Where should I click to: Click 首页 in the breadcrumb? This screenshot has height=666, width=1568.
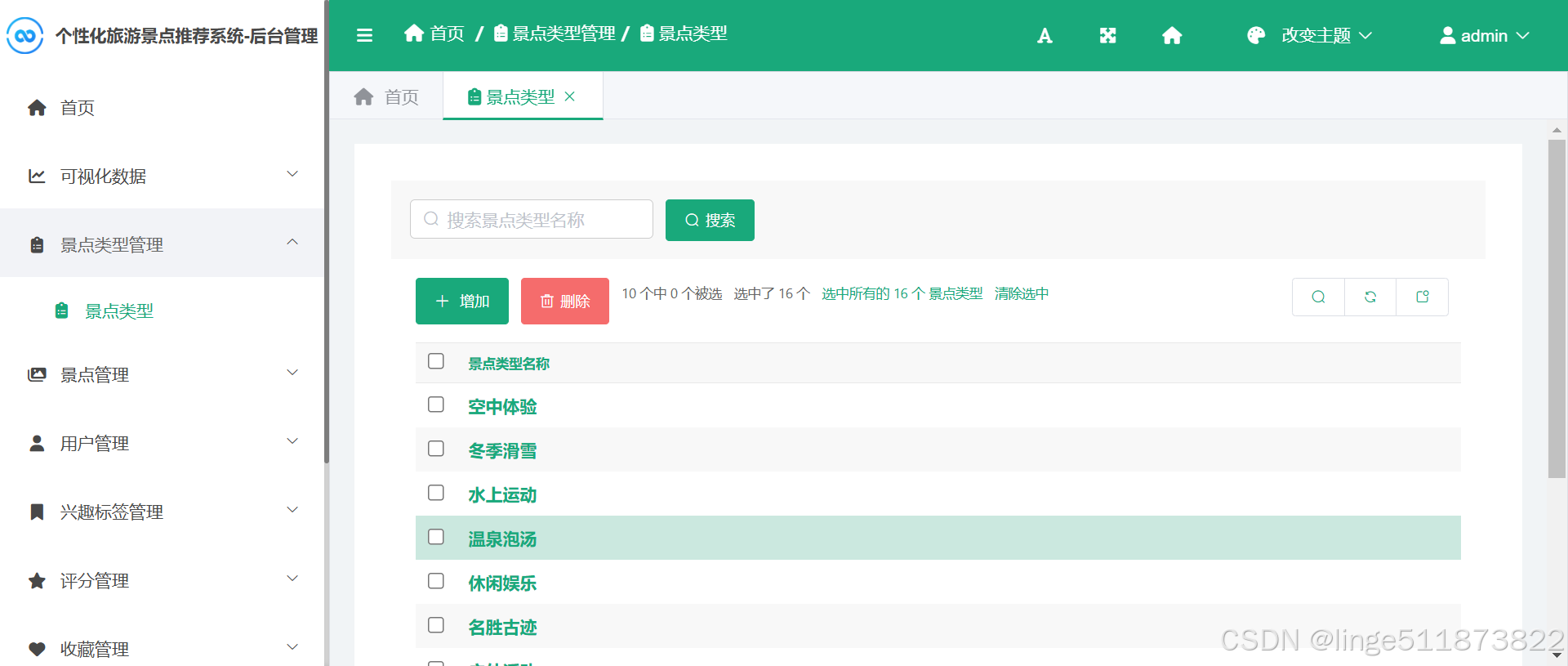pyautogui.click(x=448, y=34)
